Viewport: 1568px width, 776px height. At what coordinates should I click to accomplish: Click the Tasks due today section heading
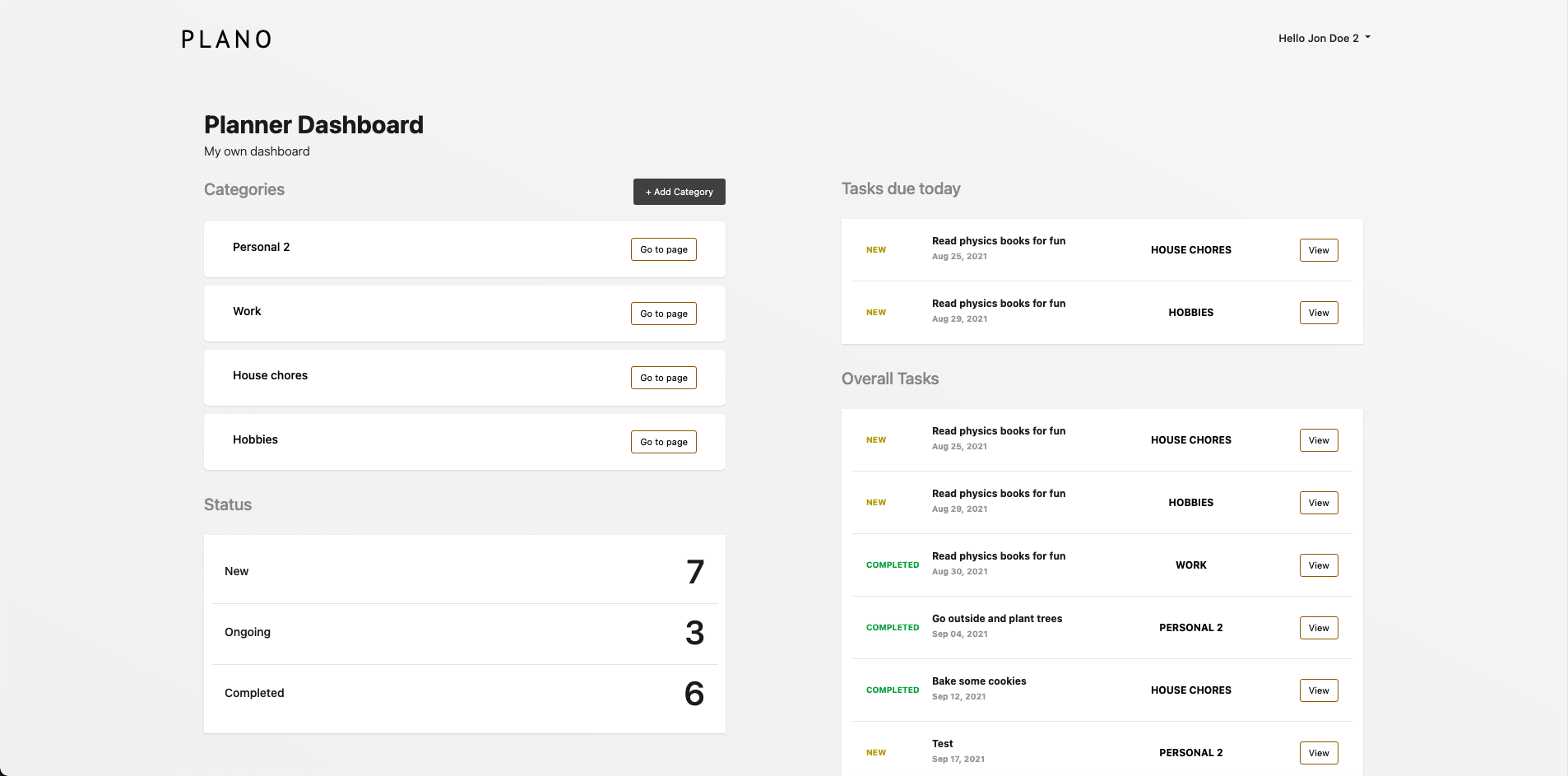point(901,188)
